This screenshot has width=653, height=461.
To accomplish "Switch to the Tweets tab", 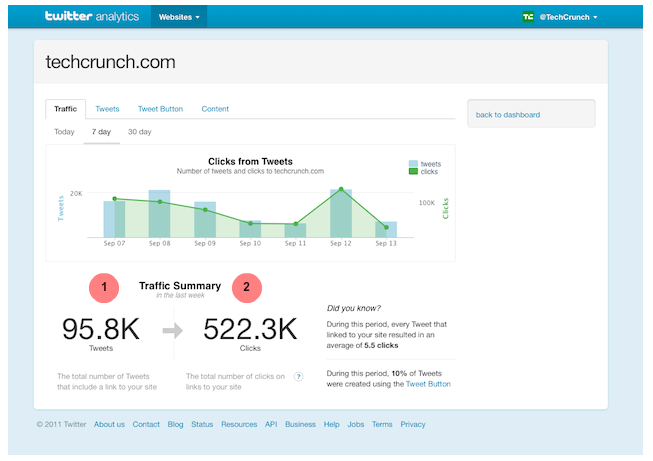I will 107,109.
